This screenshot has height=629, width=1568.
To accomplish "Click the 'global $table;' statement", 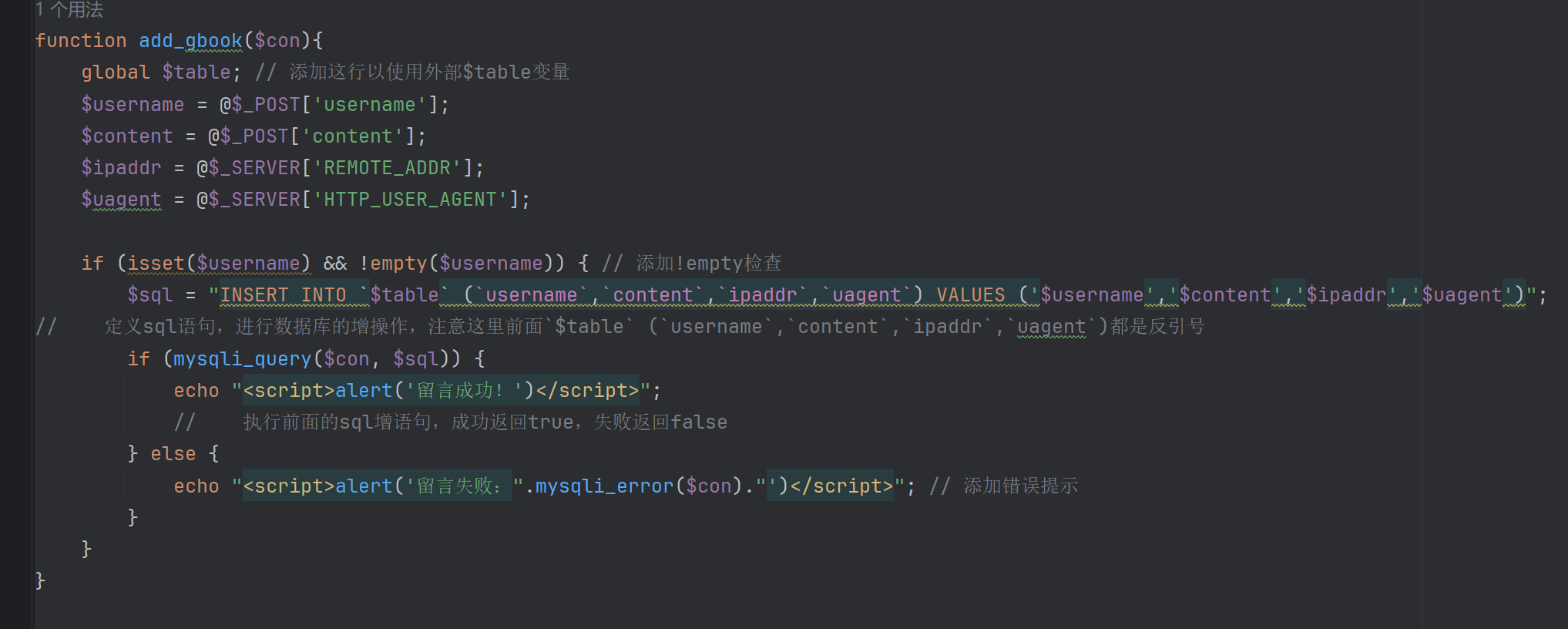I will 161,72.
